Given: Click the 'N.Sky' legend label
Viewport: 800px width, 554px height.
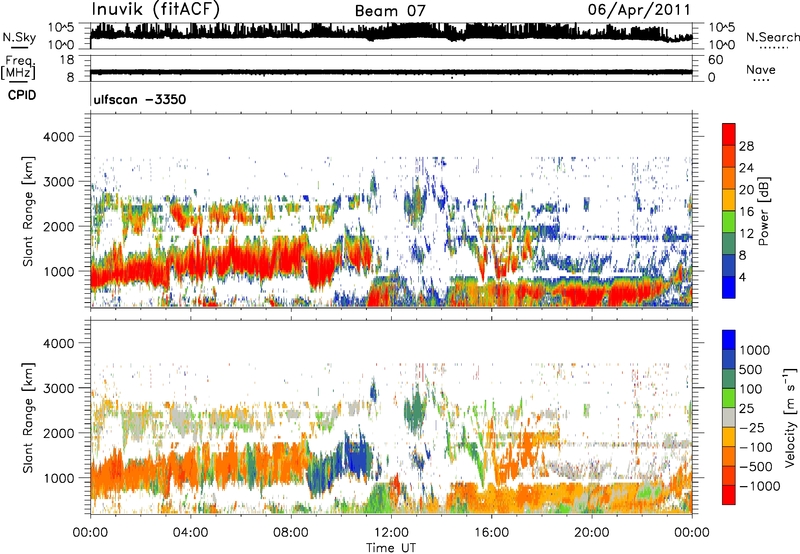Looking at the screenshot, I should [19, 37].
